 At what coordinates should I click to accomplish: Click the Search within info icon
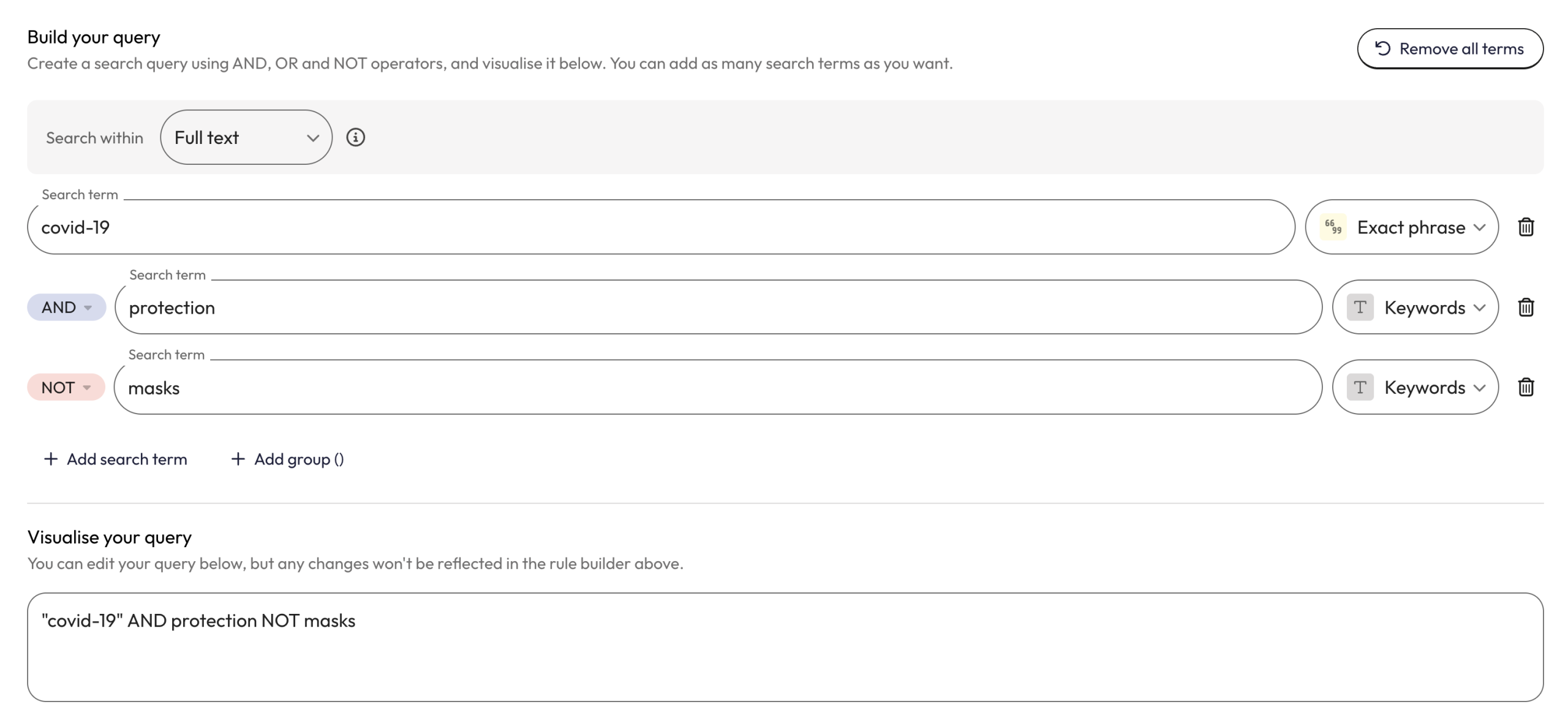(x=355, y=137)
